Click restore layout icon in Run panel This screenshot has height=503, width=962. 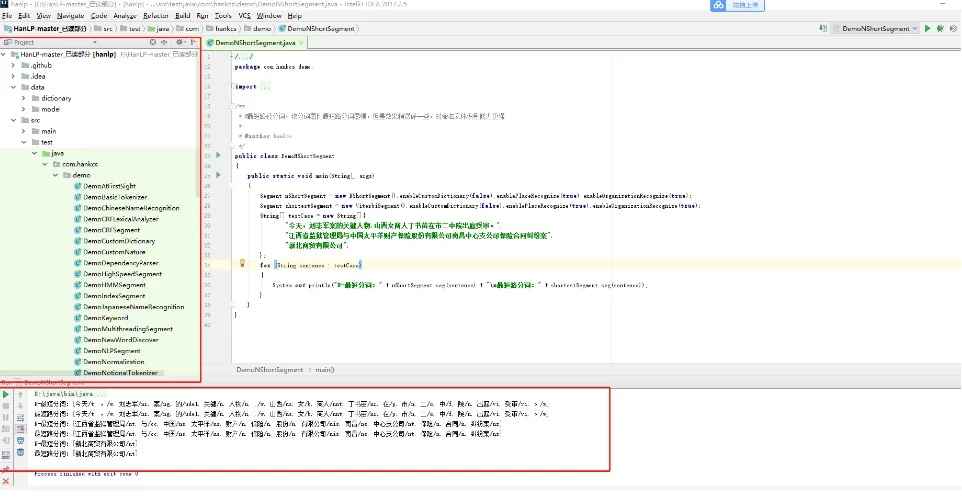6,455
